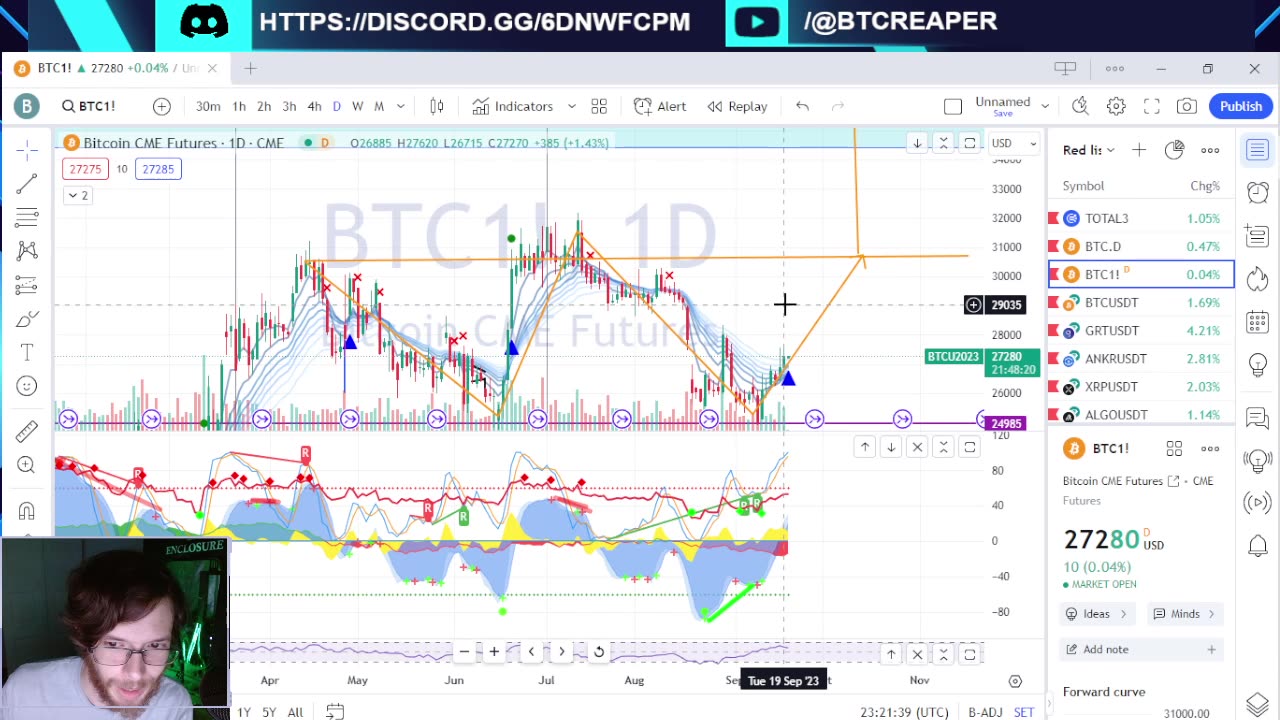Viewport: 1280px width, 720px height.
Task: Open the ideas lightbulb panel
Action: click(1258, 365)
